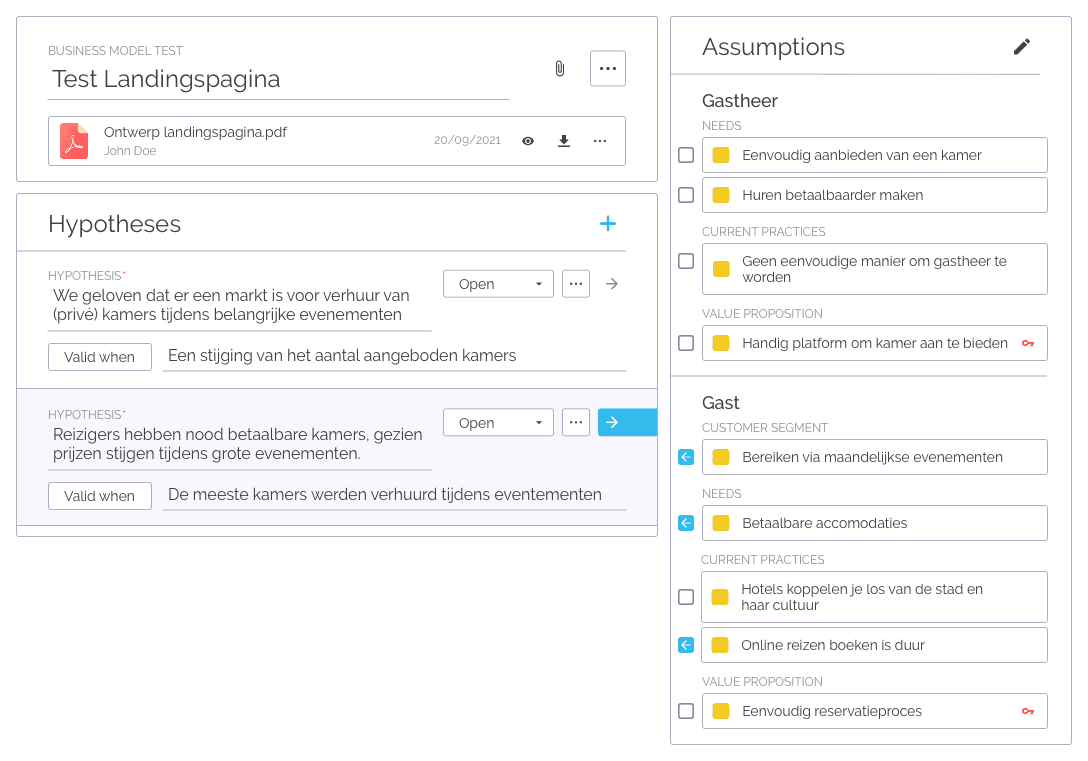Unlink Betaalbare accomodaties via blue arrow checkbox

(x=686, y=523)
